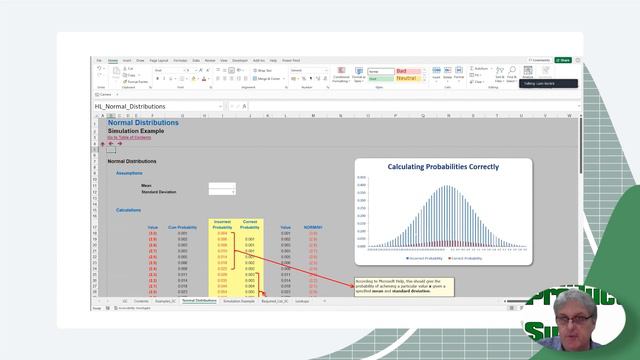Open the Fill dropdown
640x360 pixels.
(476, 75)
